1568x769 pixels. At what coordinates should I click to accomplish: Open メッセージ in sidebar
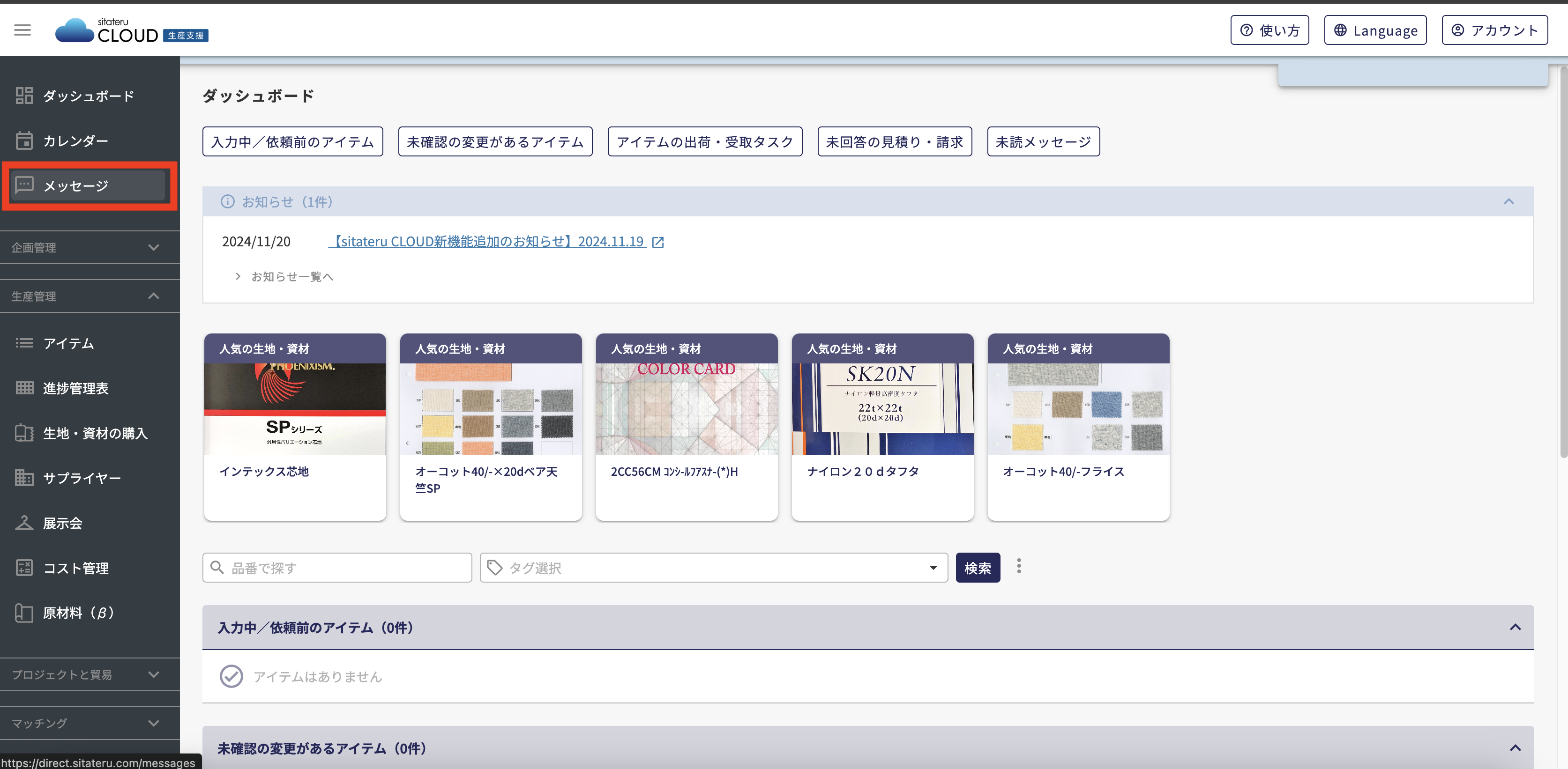[90, 185]
